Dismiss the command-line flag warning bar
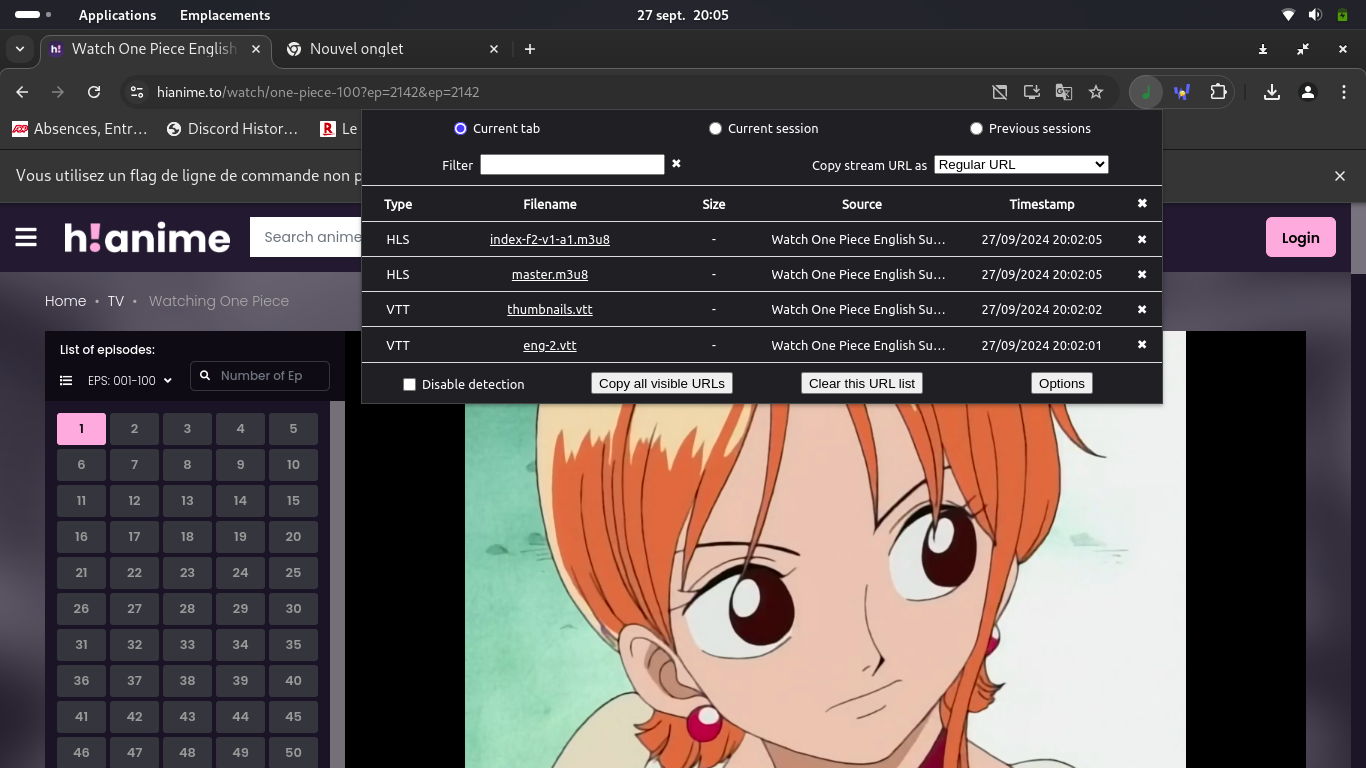Viewport: 1366px width, 768px height. [1340, 176]
